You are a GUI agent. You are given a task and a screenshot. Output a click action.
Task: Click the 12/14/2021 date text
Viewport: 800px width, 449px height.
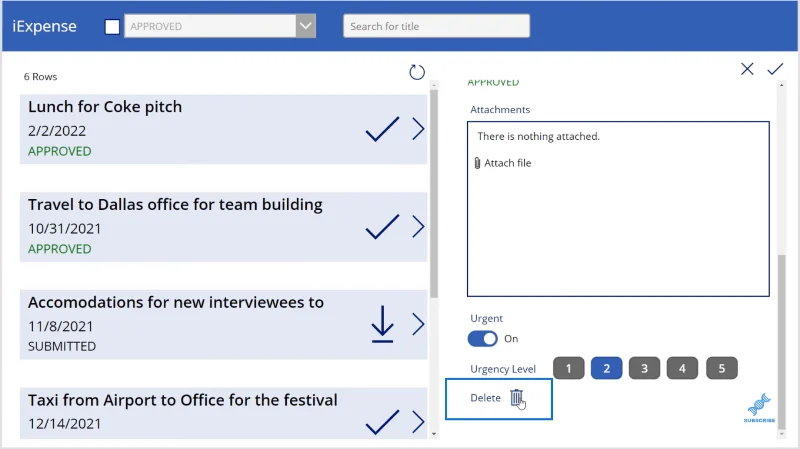64,424
